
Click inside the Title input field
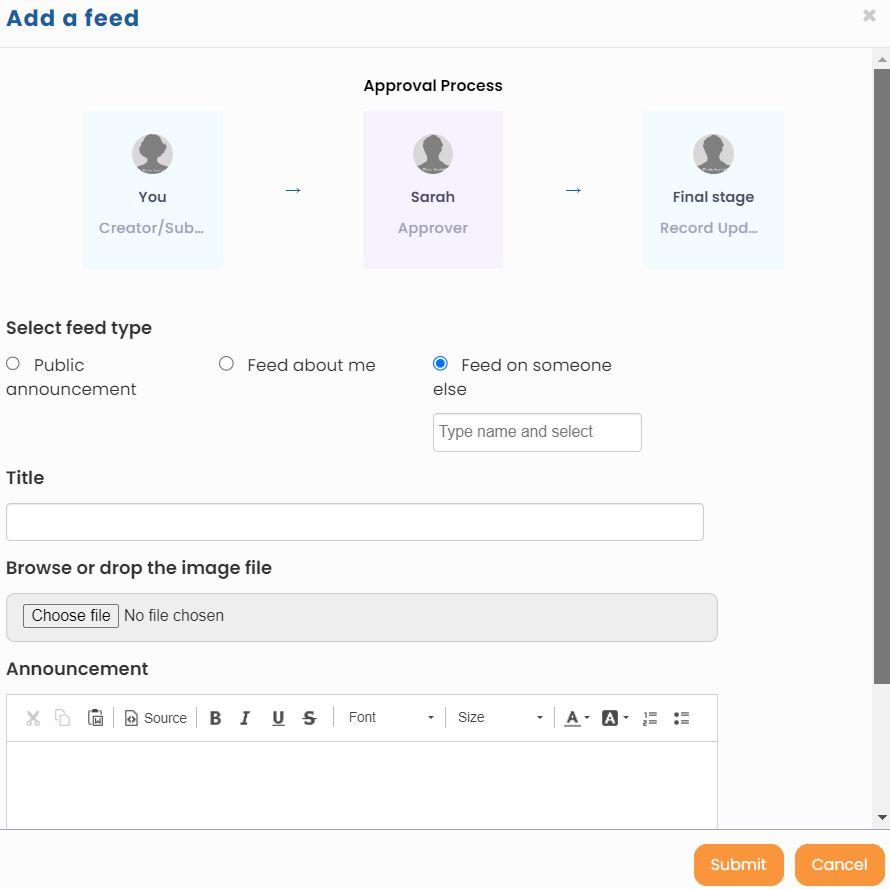coord(354,521)
